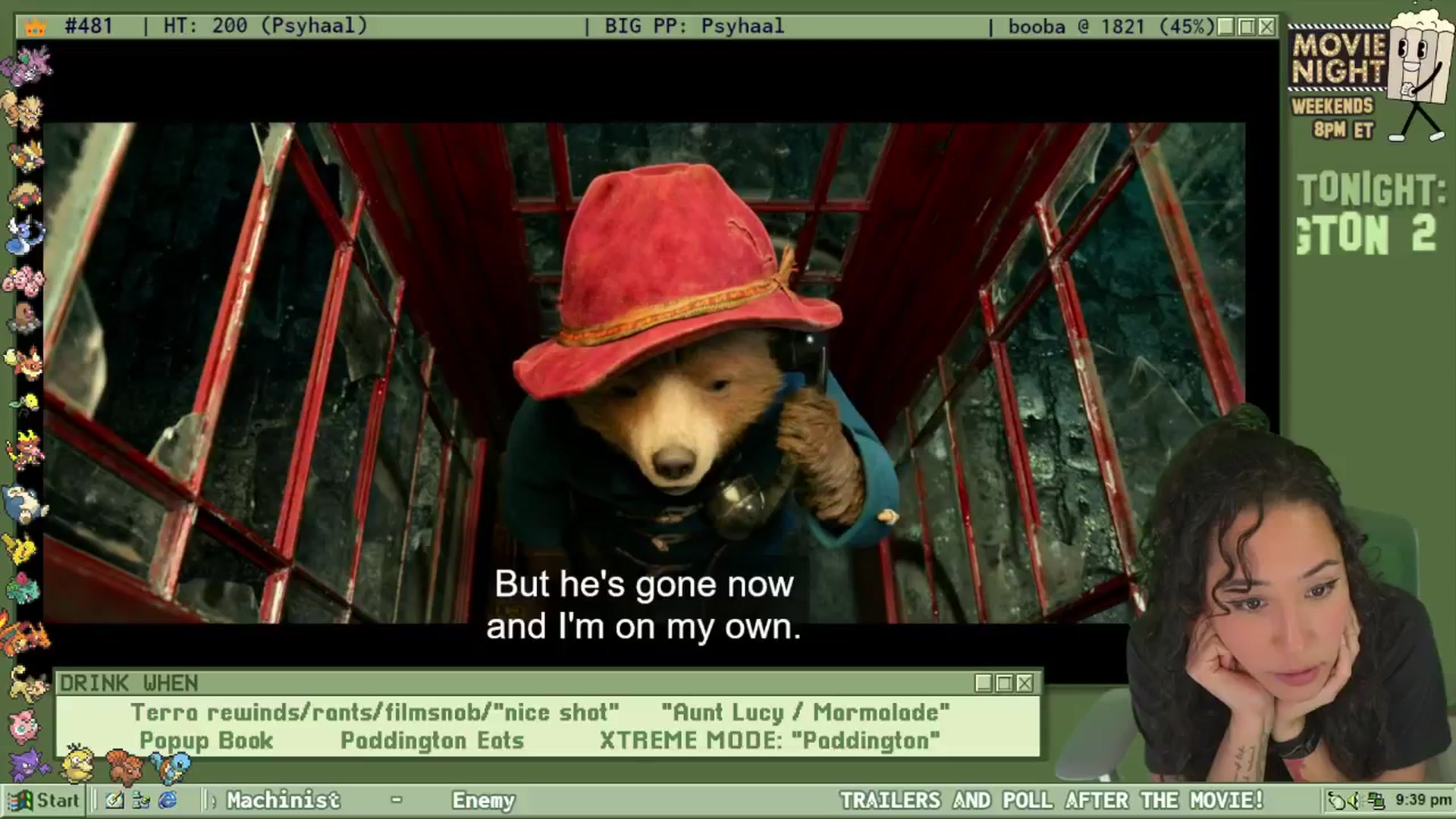Click the Arcanine Pokemon sprite
This screenshot has width=1456, height=819.
click(x=23, y=111)
